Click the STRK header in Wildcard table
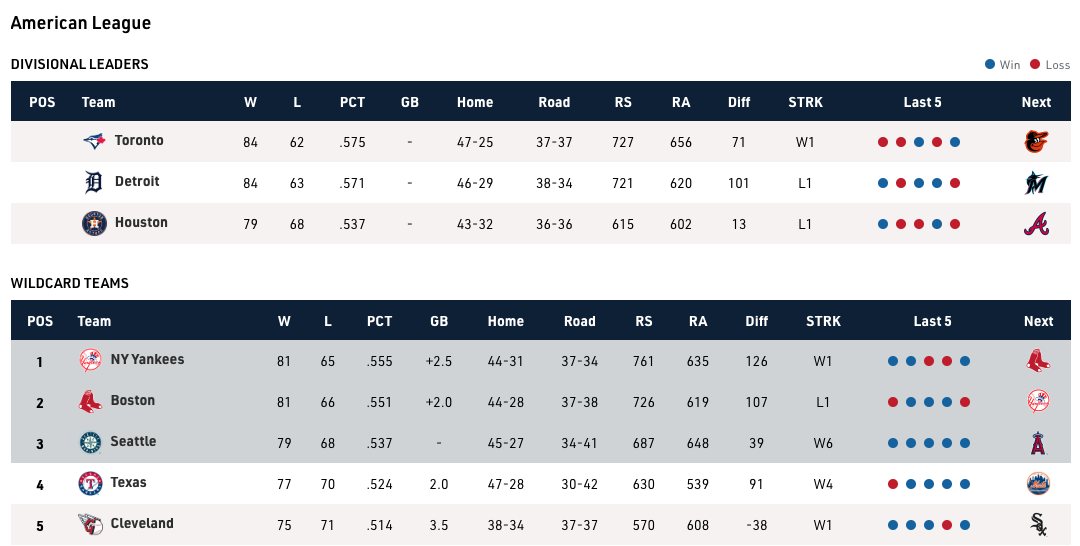This screenshot has height=546, width=1080. coord(823,321)
